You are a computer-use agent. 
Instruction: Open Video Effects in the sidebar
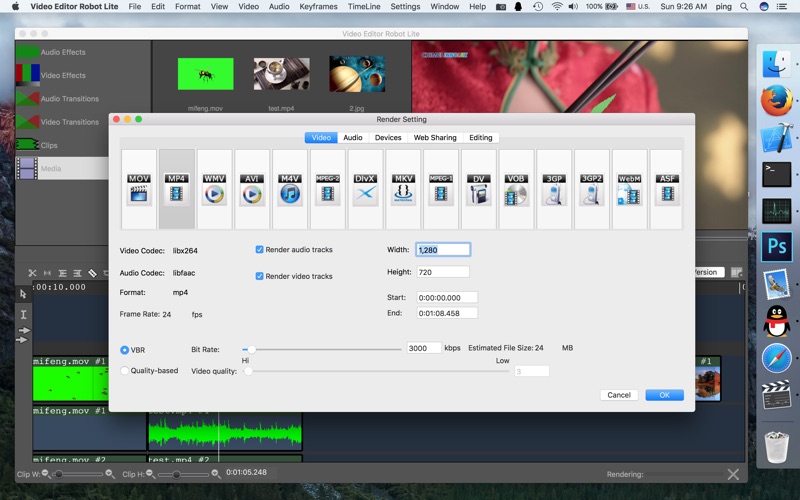63,75
